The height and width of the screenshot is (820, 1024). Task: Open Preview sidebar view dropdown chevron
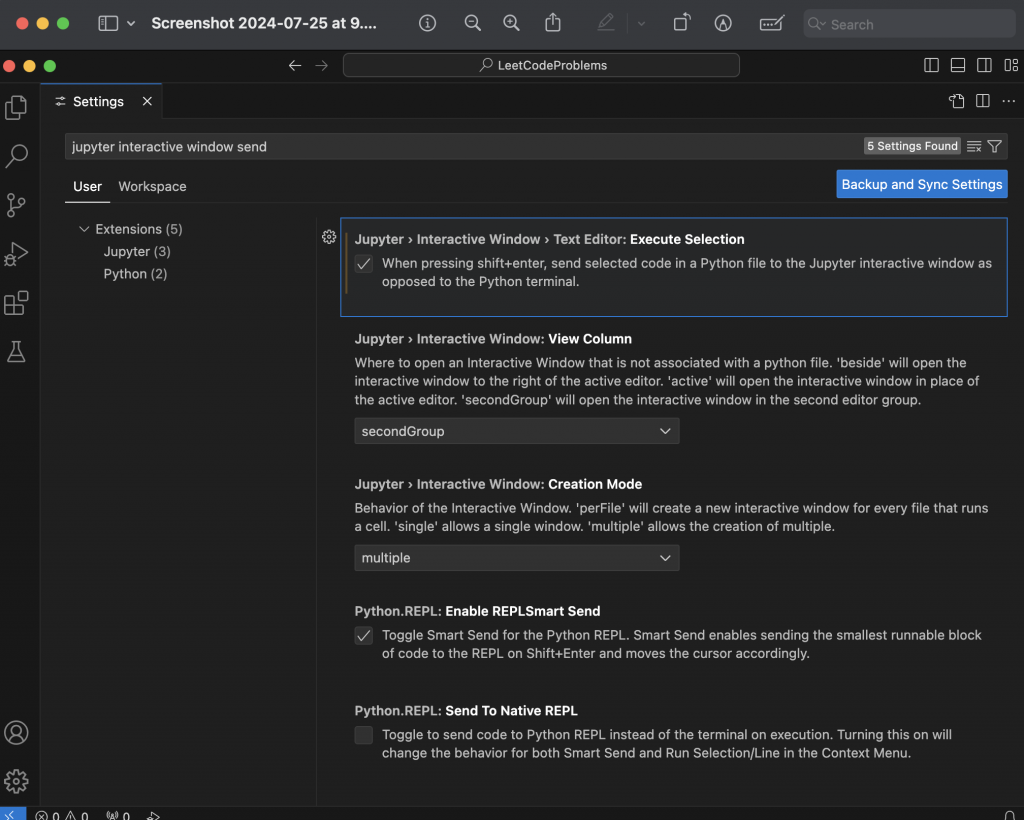pyautogui.click(x=131, y=24)
